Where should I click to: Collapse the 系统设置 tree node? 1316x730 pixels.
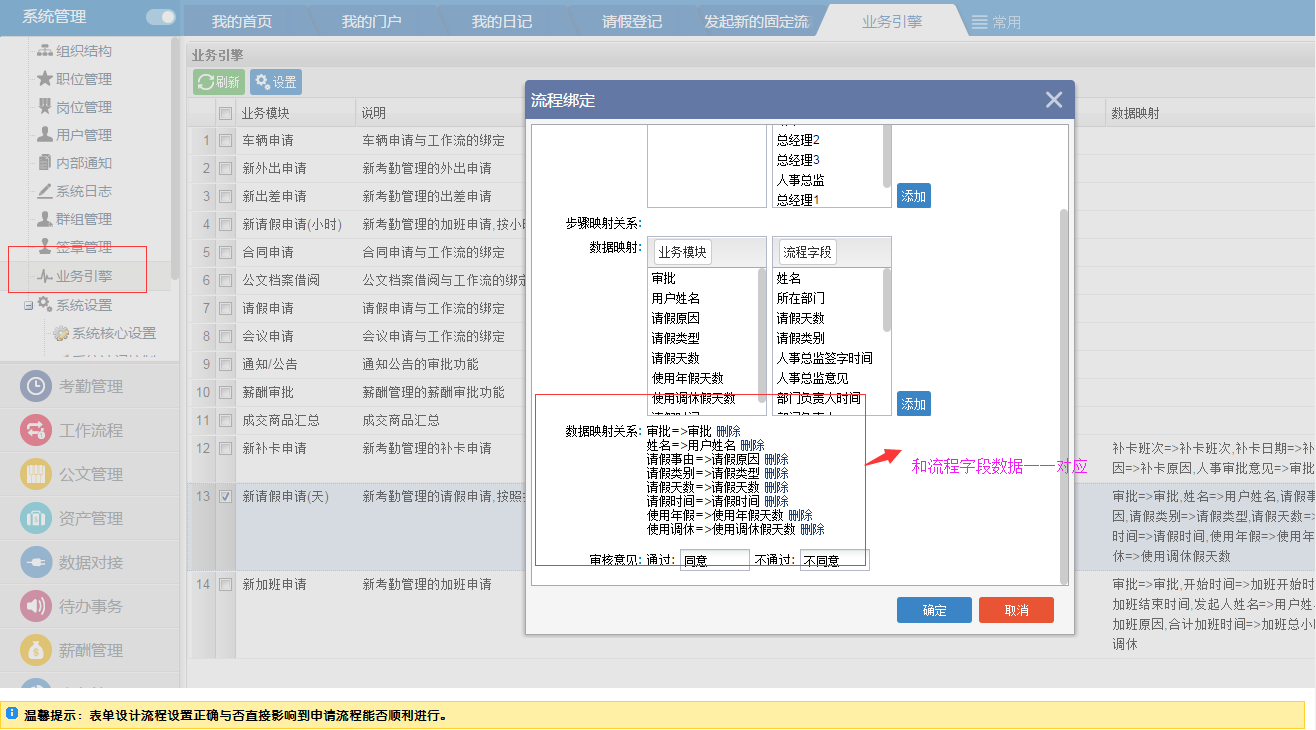[29, 306]
